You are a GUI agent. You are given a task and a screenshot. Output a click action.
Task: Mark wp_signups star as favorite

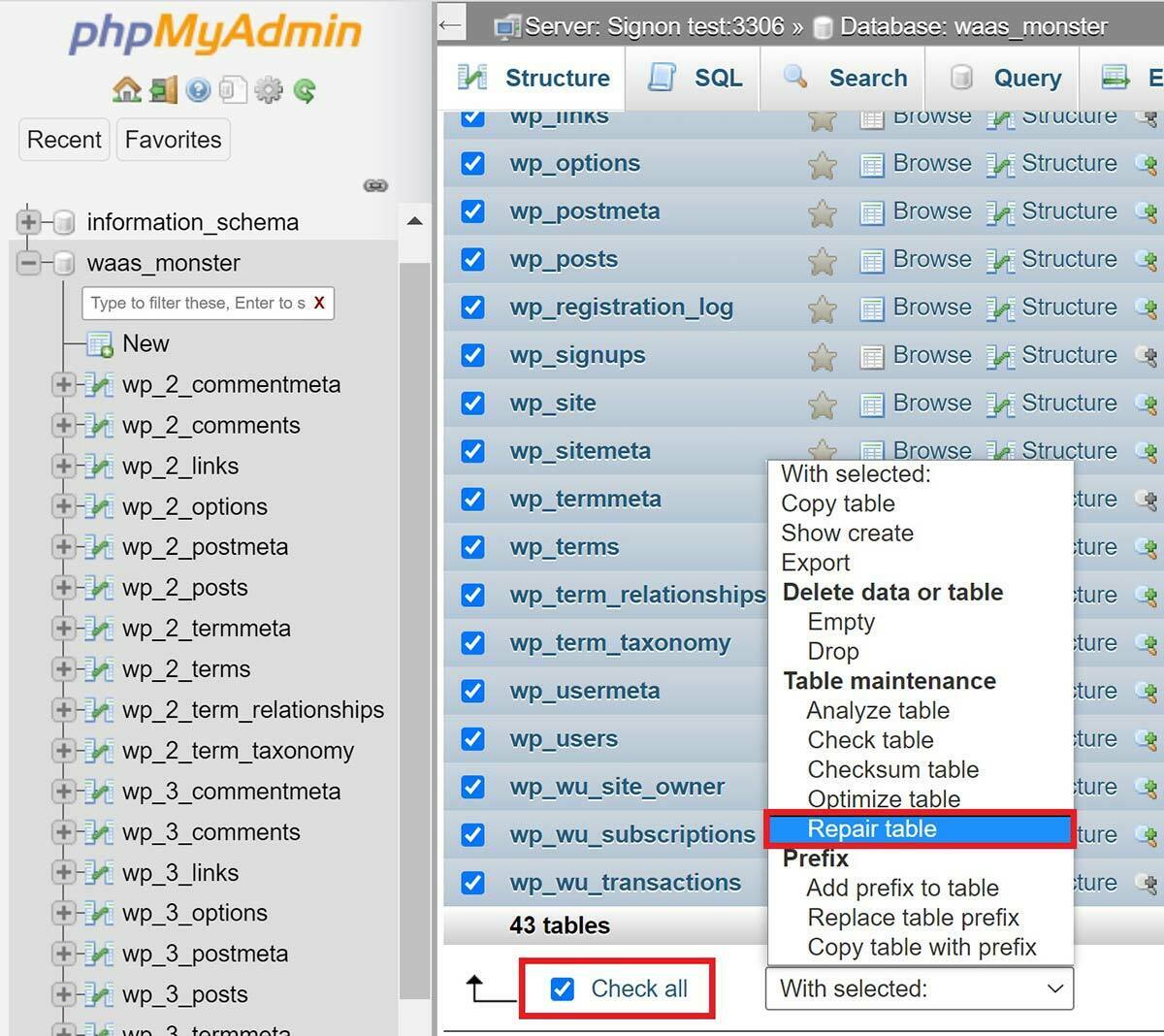coord(823,357)
